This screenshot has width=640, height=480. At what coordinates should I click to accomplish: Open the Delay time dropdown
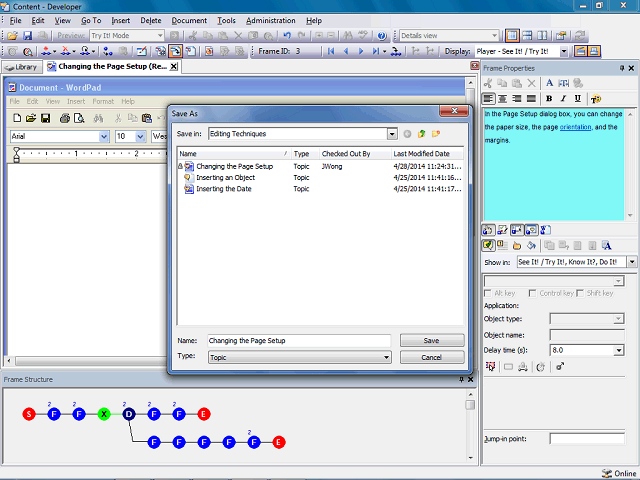point(619,350)
